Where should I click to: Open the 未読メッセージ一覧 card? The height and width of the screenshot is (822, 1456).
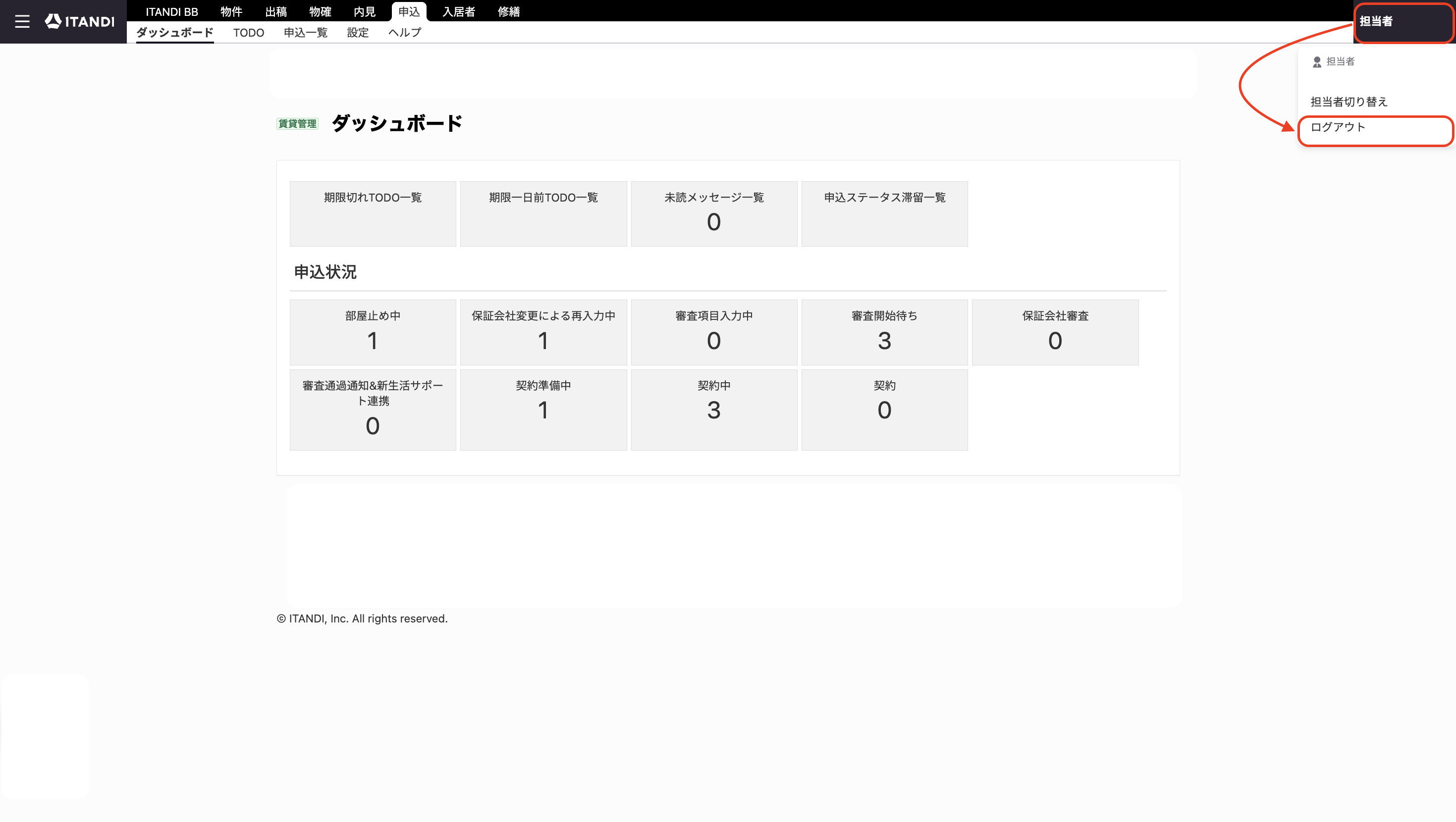pyautogui.click(x=714, y=213)
